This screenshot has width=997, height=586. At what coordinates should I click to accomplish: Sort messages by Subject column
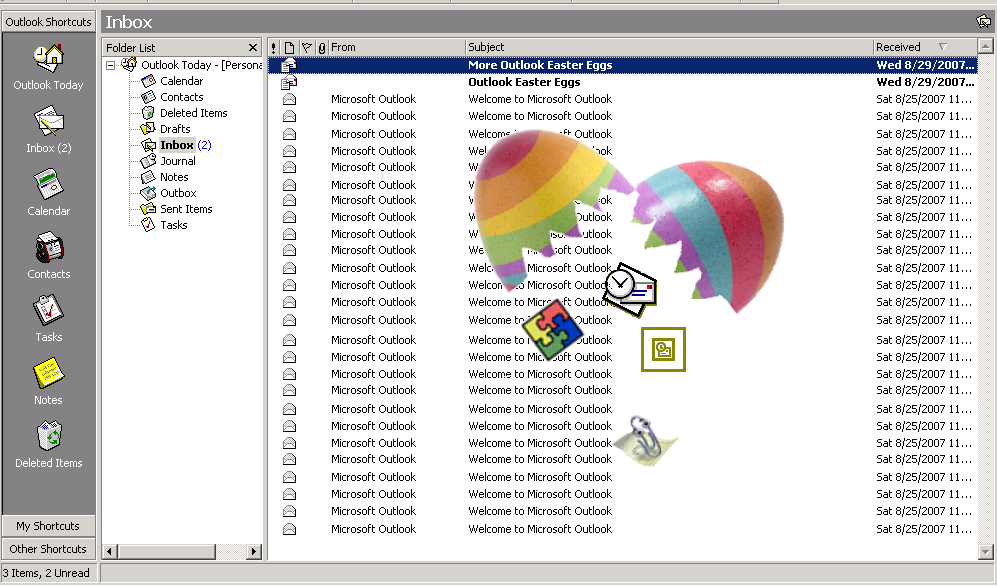(x=670, y=48)
